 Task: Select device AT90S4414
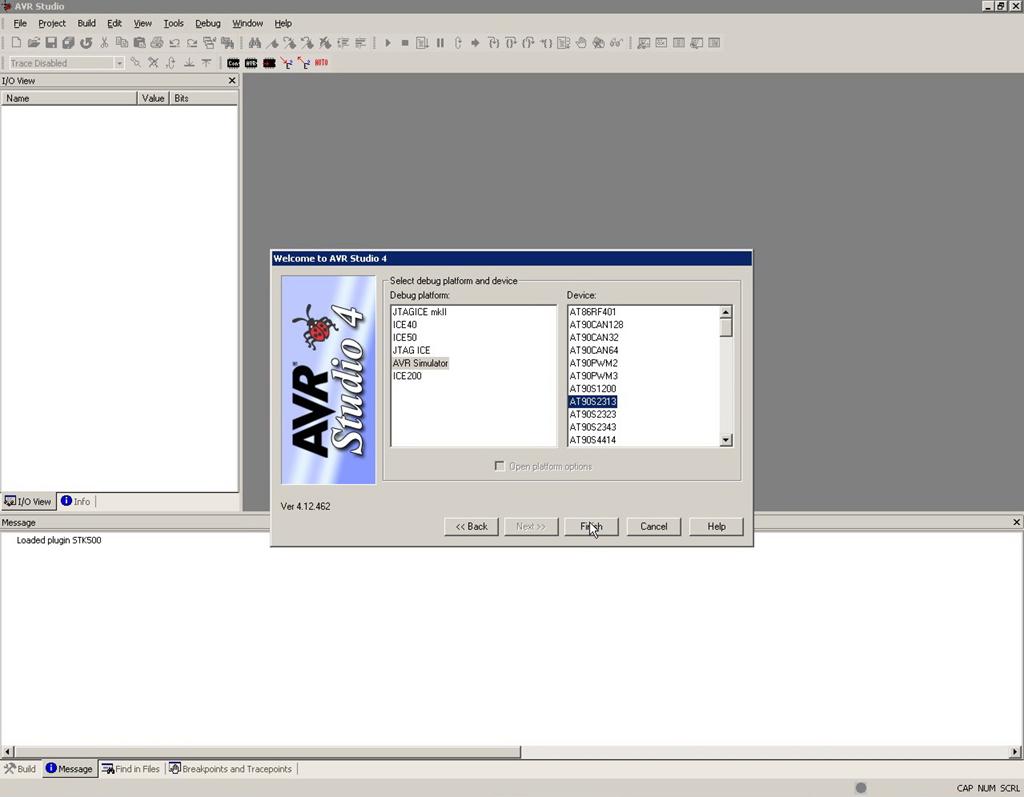(593, 440)
